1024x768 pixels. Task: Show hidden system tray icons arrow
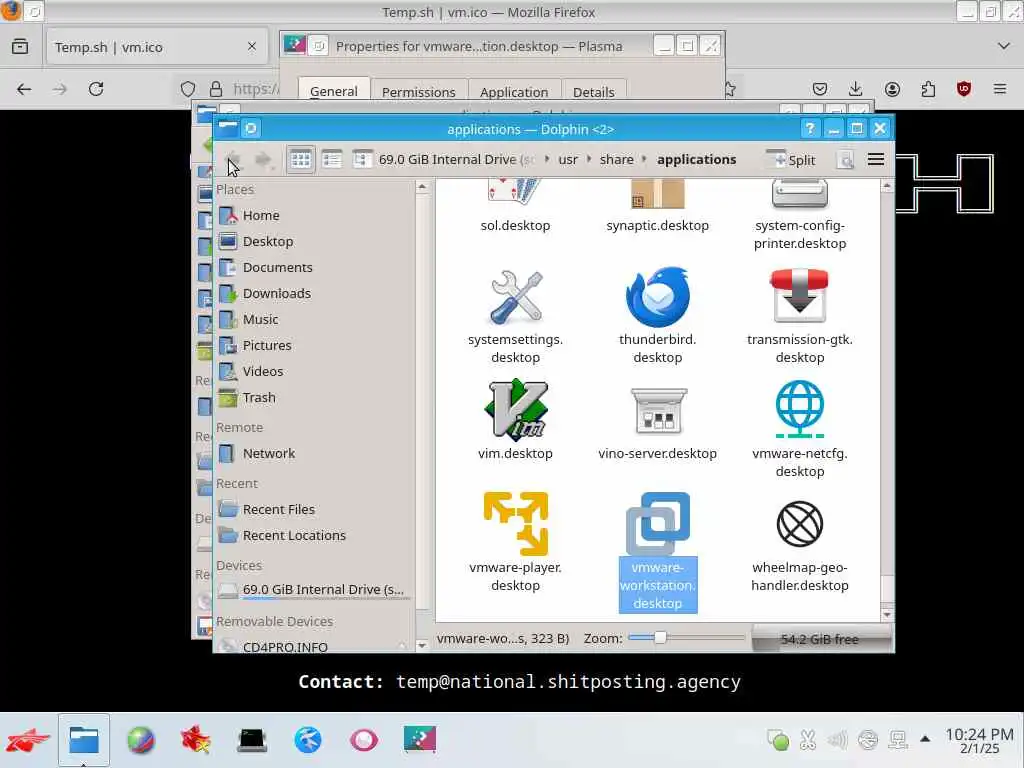(925, 739)
